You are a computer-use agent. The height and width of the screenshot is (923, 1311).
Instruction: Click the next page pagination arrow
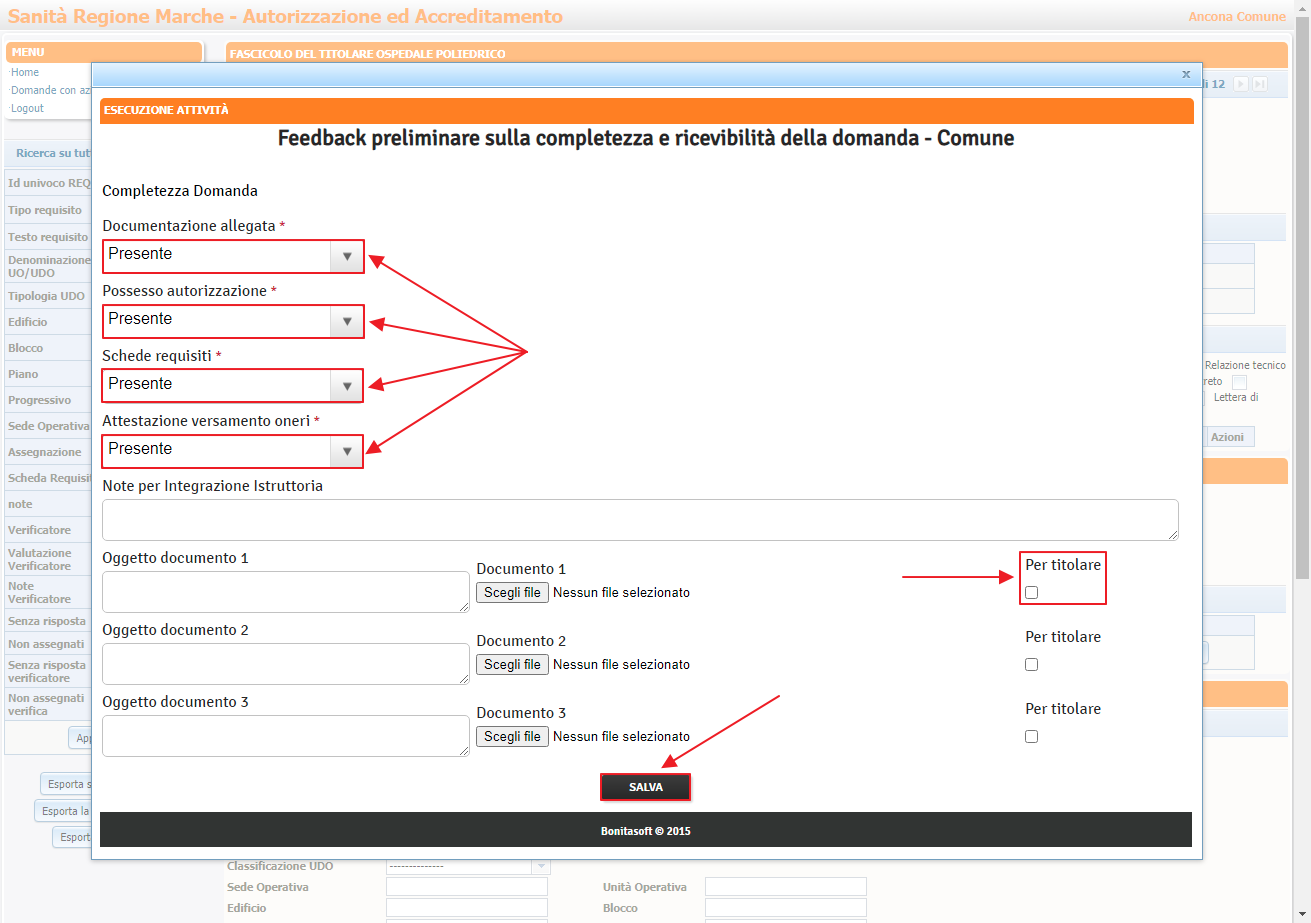(x=1241, y=83)
